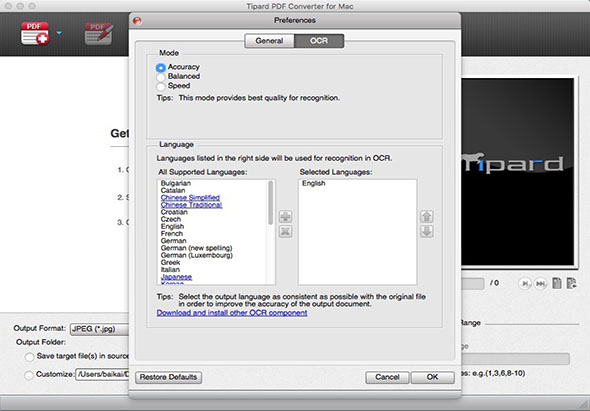Select English in Selected Languages list
The height and width of the screenshot is (411, 590).
point(313,183)
